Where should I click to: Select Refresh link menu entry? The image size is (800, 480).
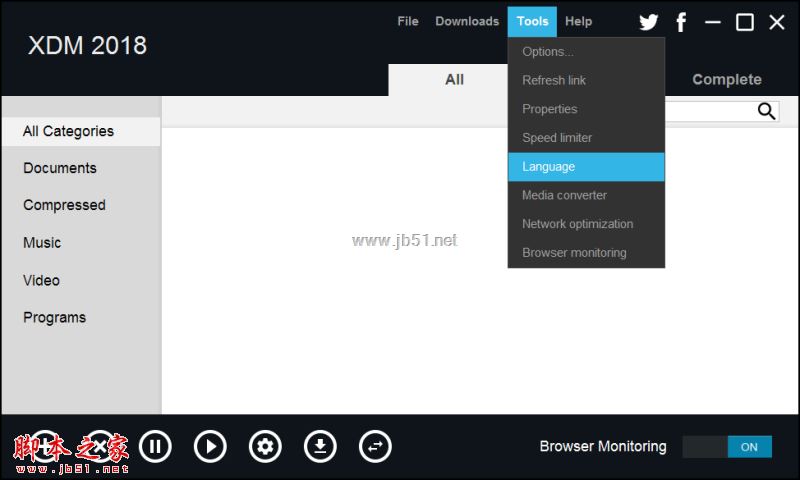586,80
